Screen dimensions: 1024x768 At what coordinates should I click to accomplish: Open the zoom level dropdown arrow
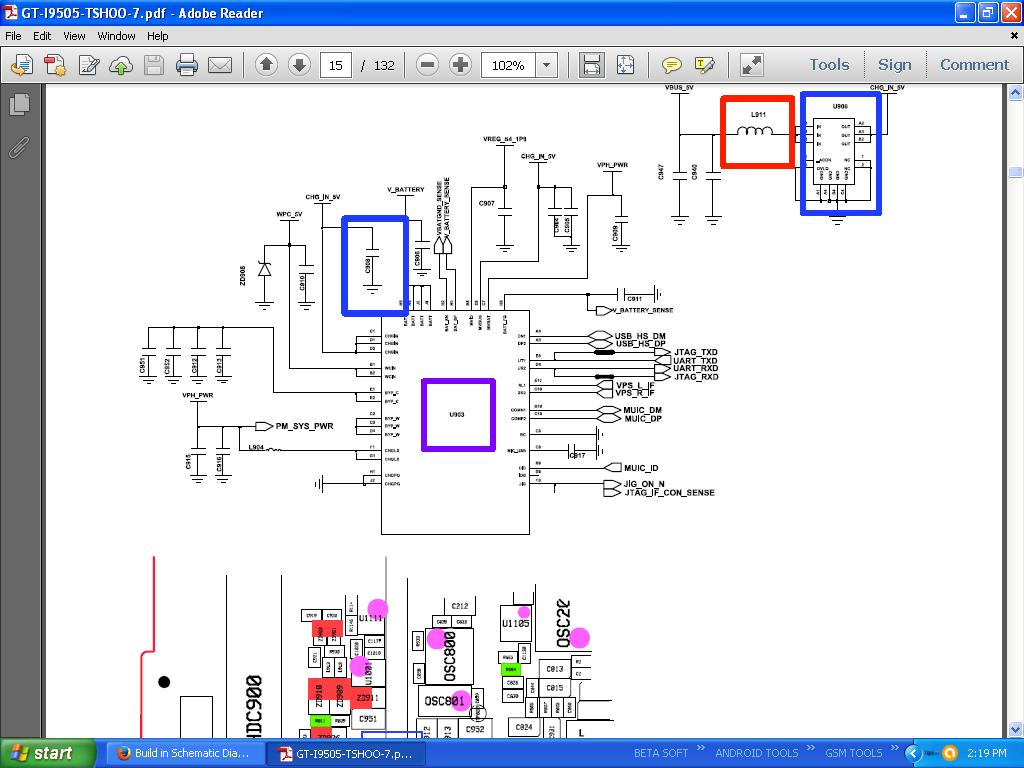[547, 65]
